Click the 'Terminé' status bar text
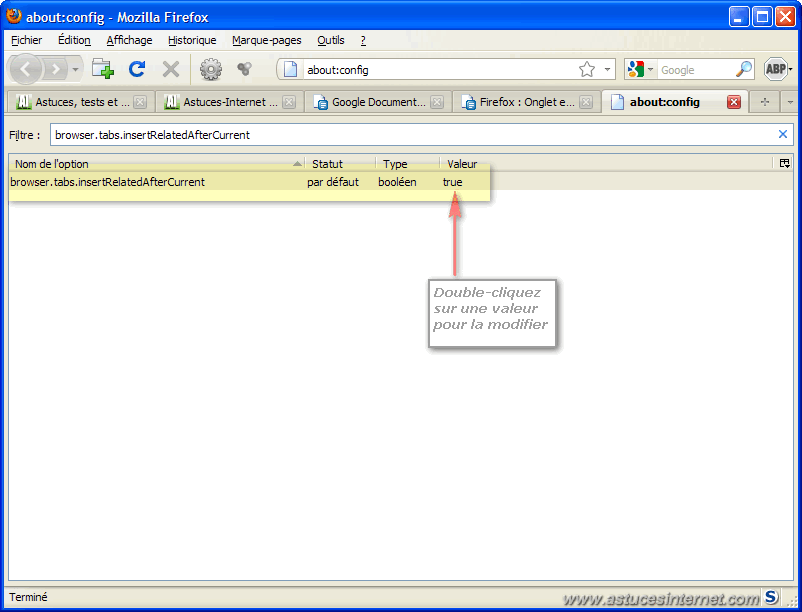 click(x=28, y=597)
